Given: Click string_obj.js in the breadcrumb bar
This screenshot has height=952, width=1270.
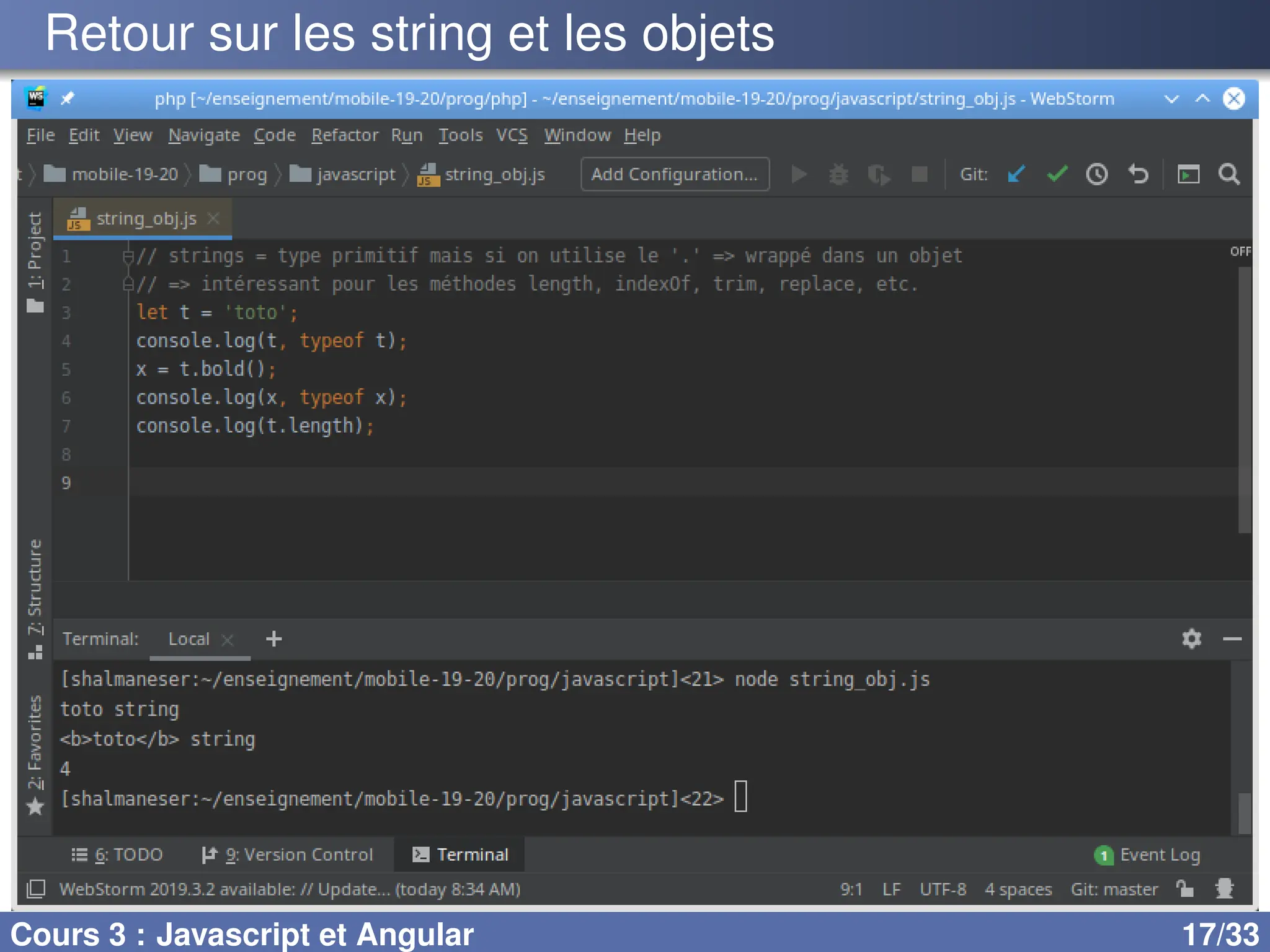Looking at the screenshot, I should pos(481,175).
